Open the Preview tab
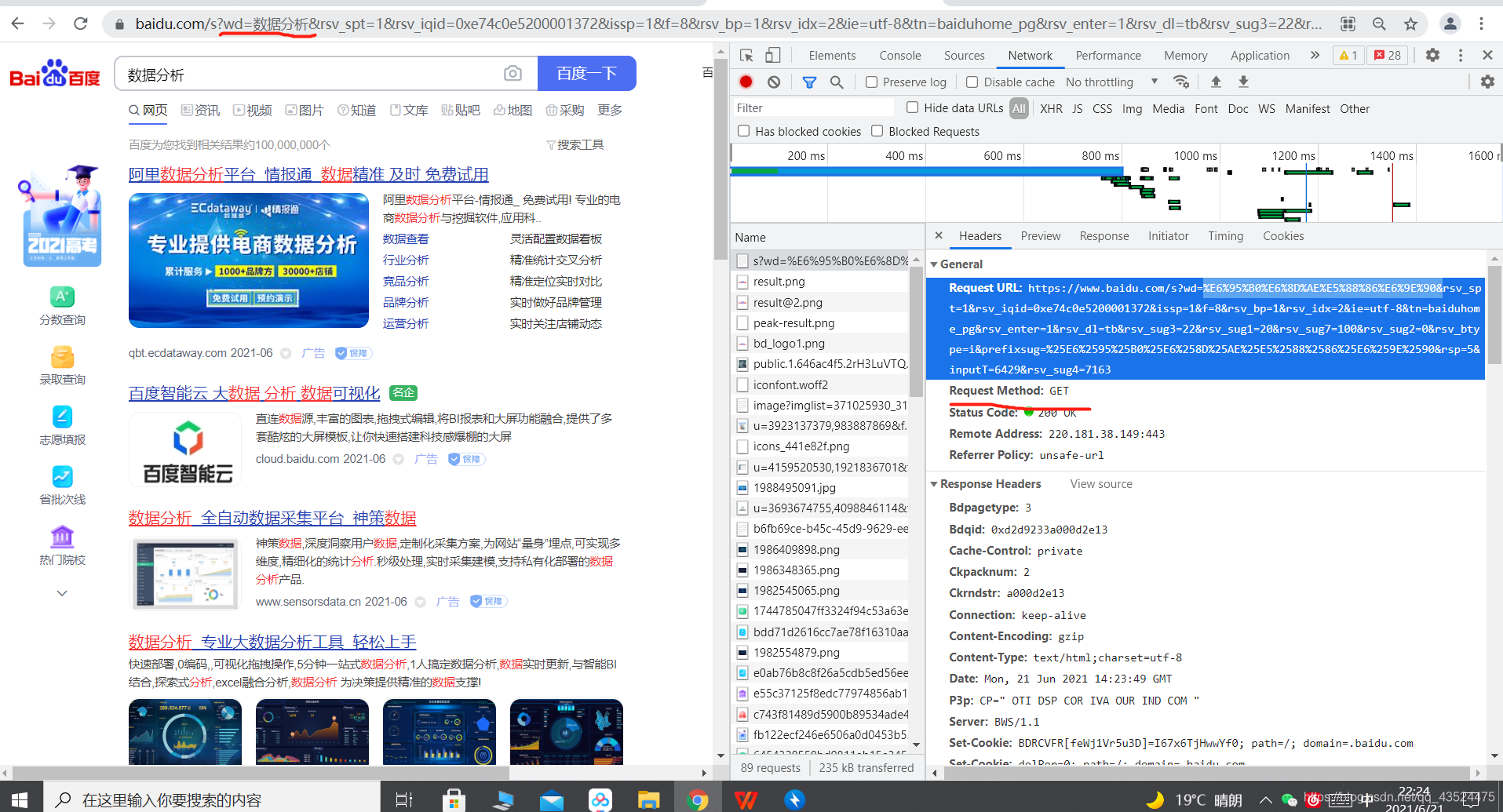1503x812 pixels. 1041,236
